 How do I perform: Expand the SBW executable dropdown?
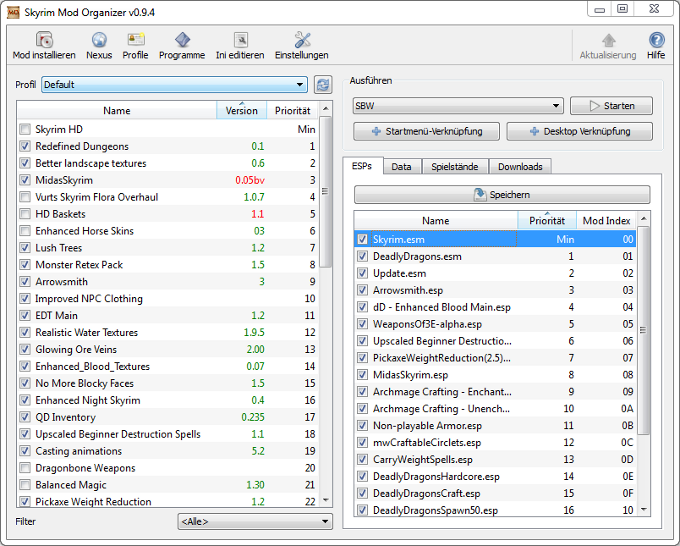[458, 106]
